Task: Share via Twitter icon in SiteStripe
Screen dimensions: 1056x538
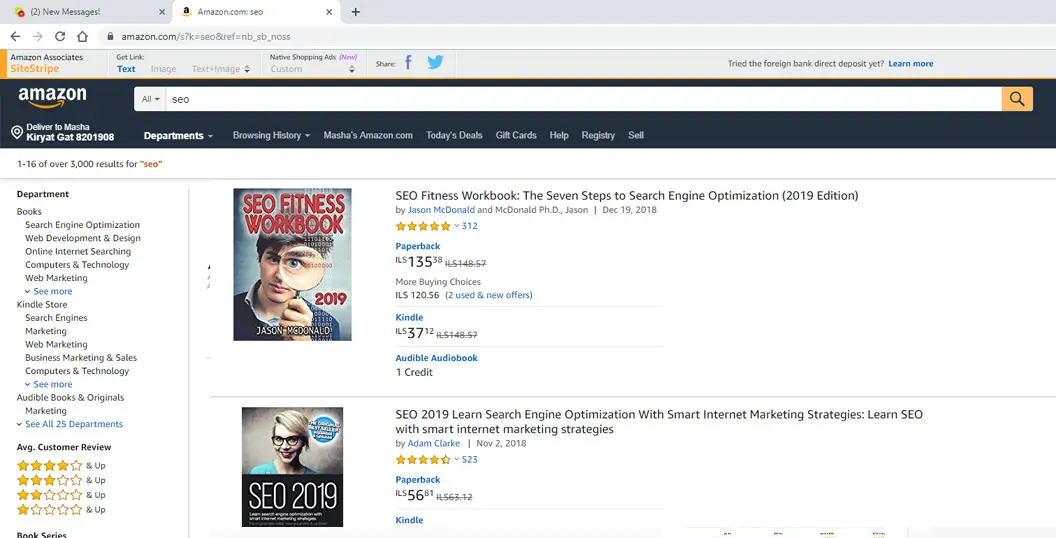Action: 436,63
